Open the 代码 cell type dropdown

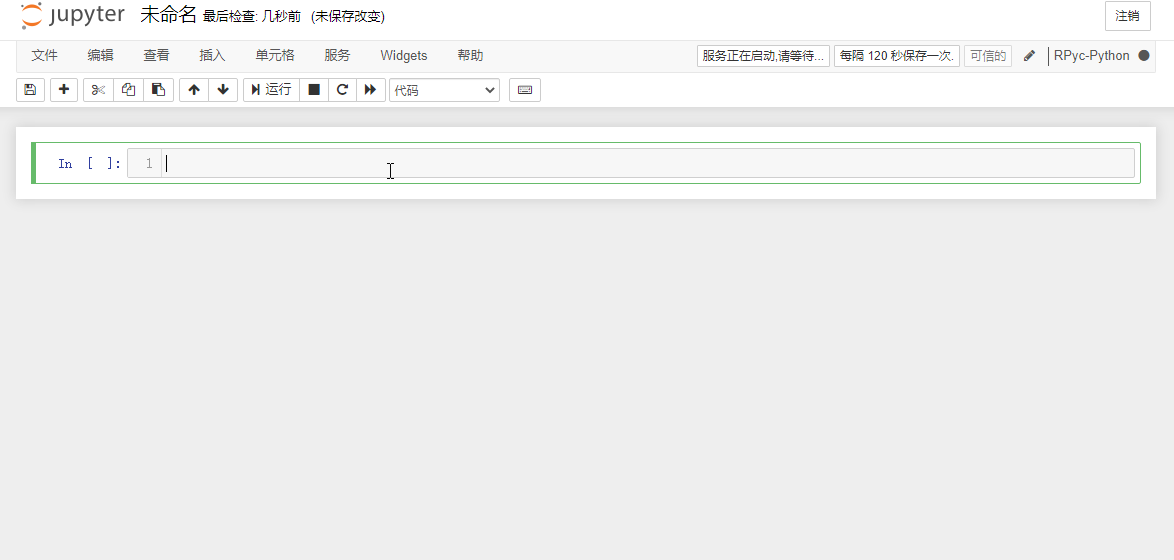coord(444,90)
